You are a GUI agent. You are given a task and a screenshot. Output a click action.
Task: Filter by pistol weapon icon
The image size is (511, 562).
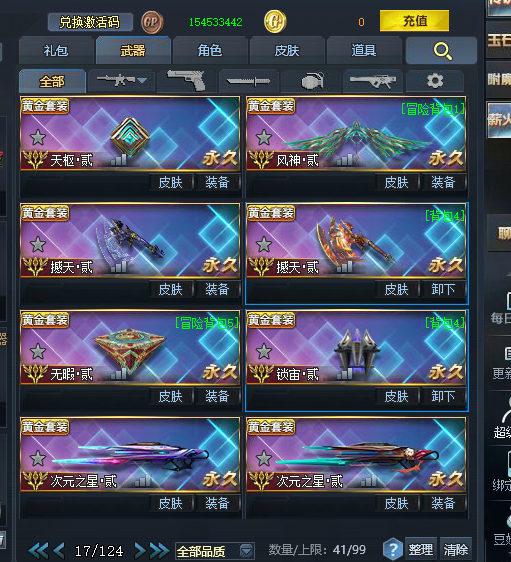(186, 80)
